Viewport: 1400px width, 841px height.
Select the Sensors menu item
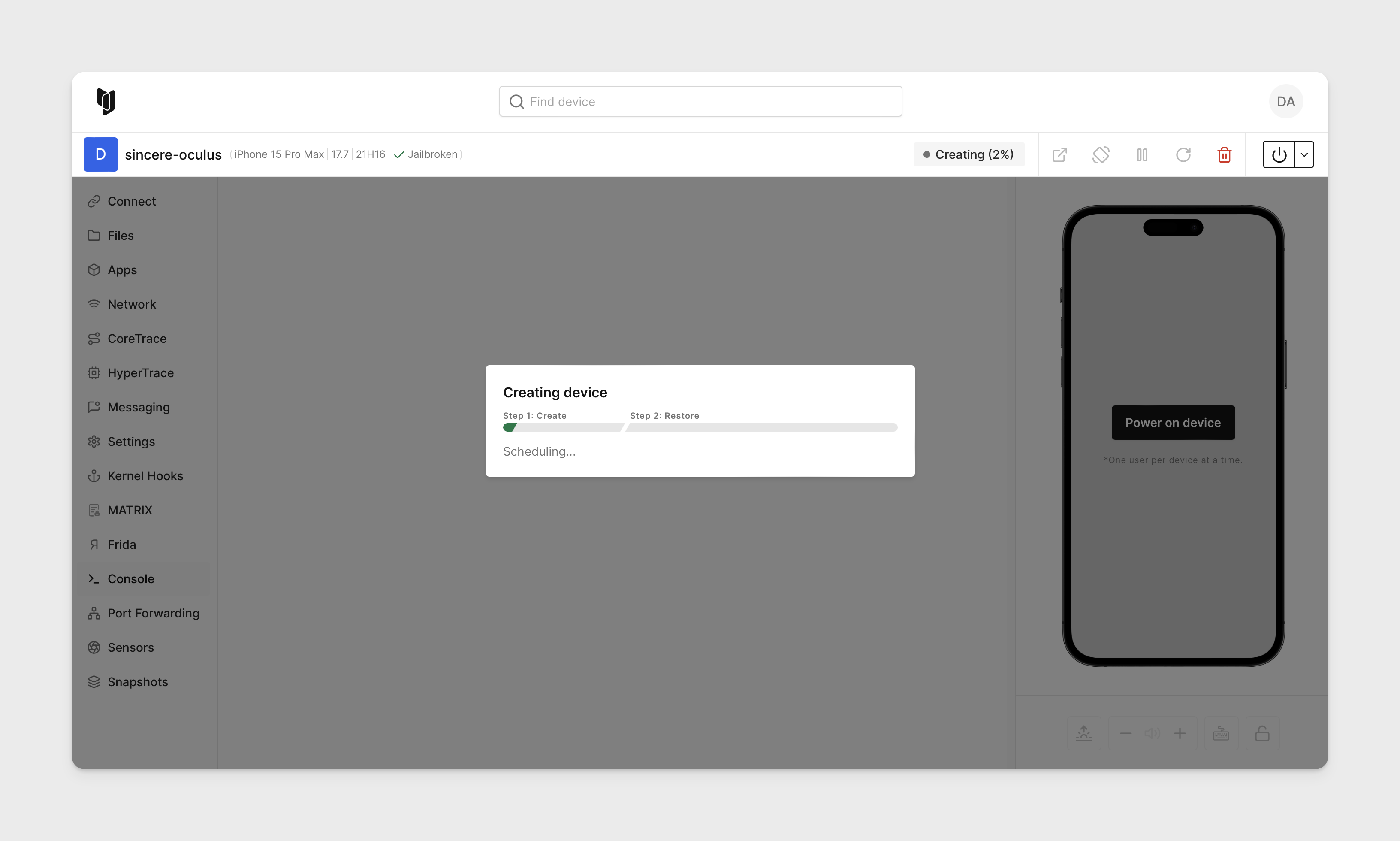click(x=130, y=647)
